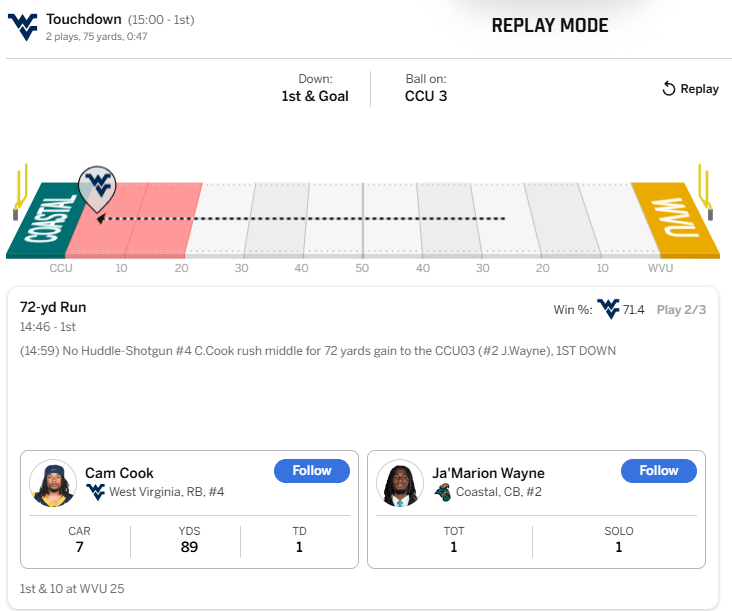Viewport: 732px width, 611px height.
Task: Open Cam Cook's player headshot
Action: 53,483
